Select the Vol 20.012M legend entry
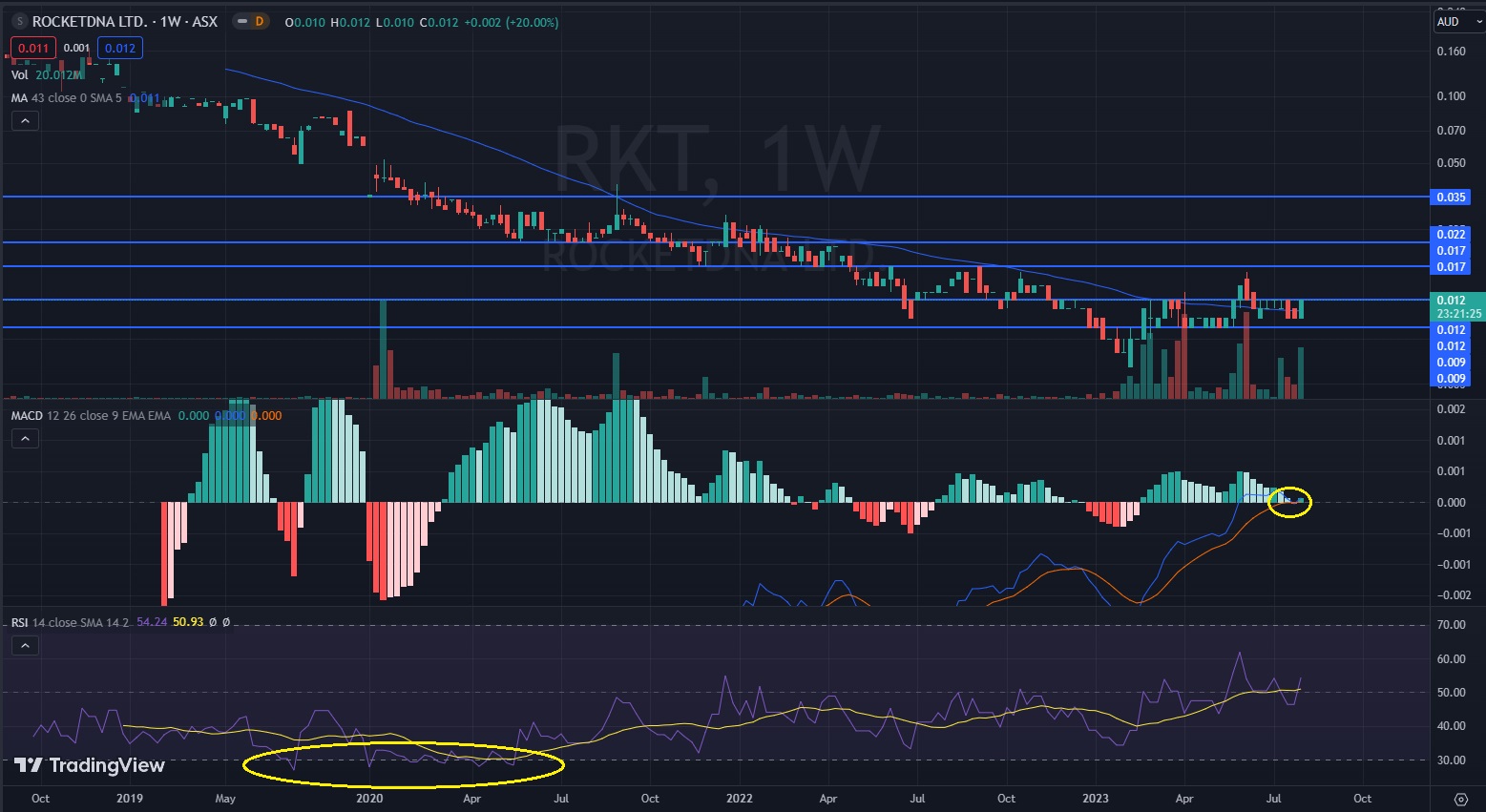The image size is (1486, 812). pyautogui.click(x=46, y=74)
